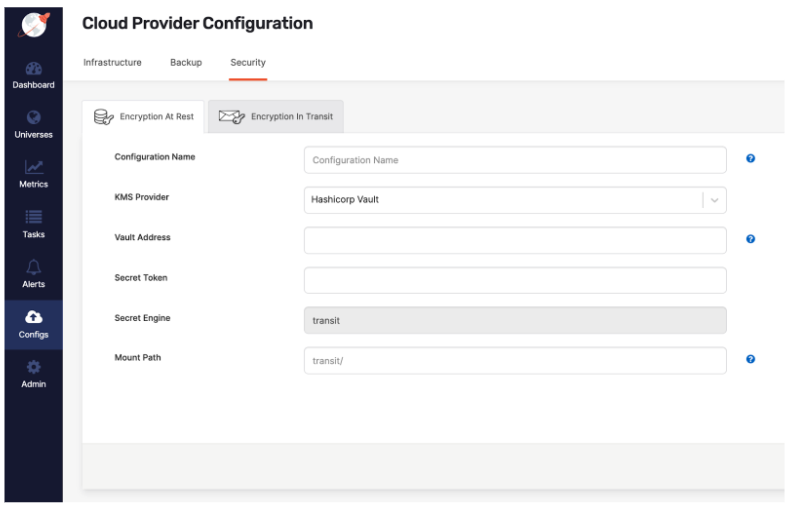This screenshot has height=510, width=792.
Task: Switch to the Backup tab
Action: tap(186, 63)
